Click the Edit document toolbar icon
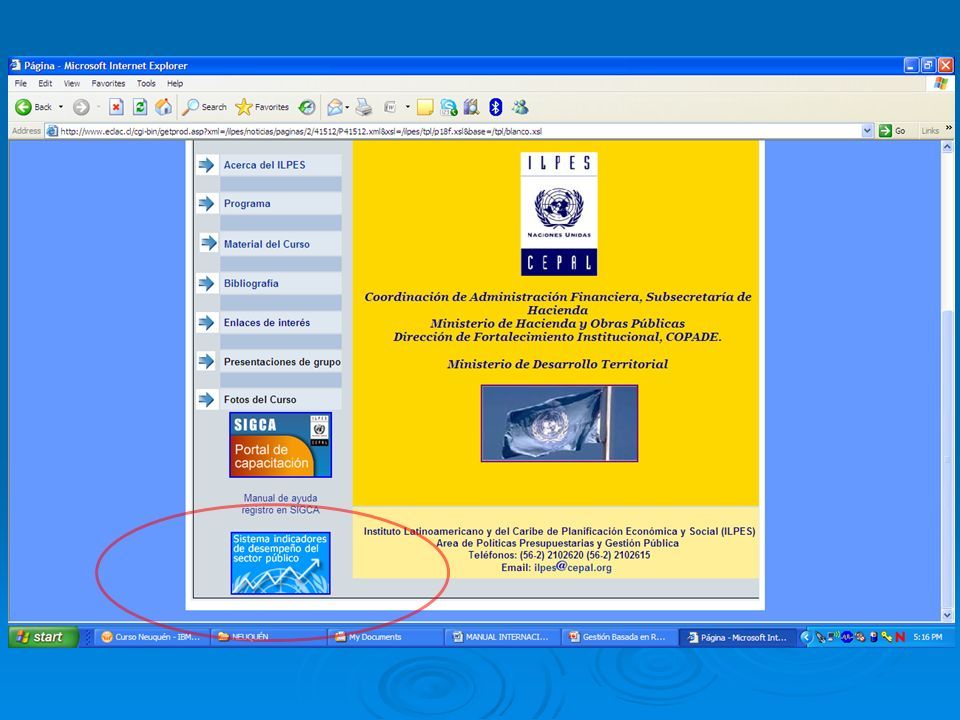The height and width of the screenshot is (720, 960). click(390, 107)
